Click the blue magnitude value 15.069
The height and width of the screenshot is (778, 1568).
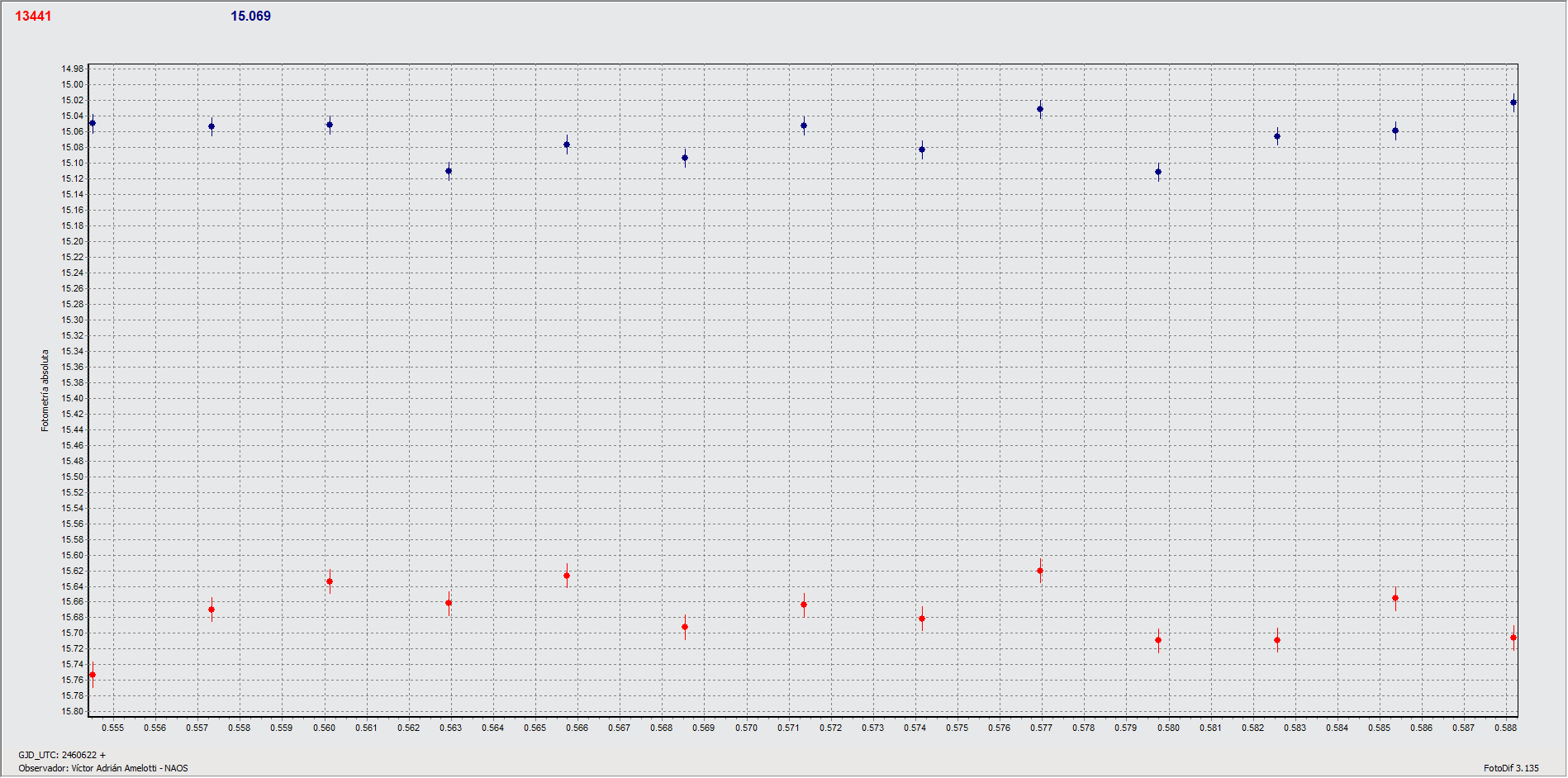pos(250,17)
